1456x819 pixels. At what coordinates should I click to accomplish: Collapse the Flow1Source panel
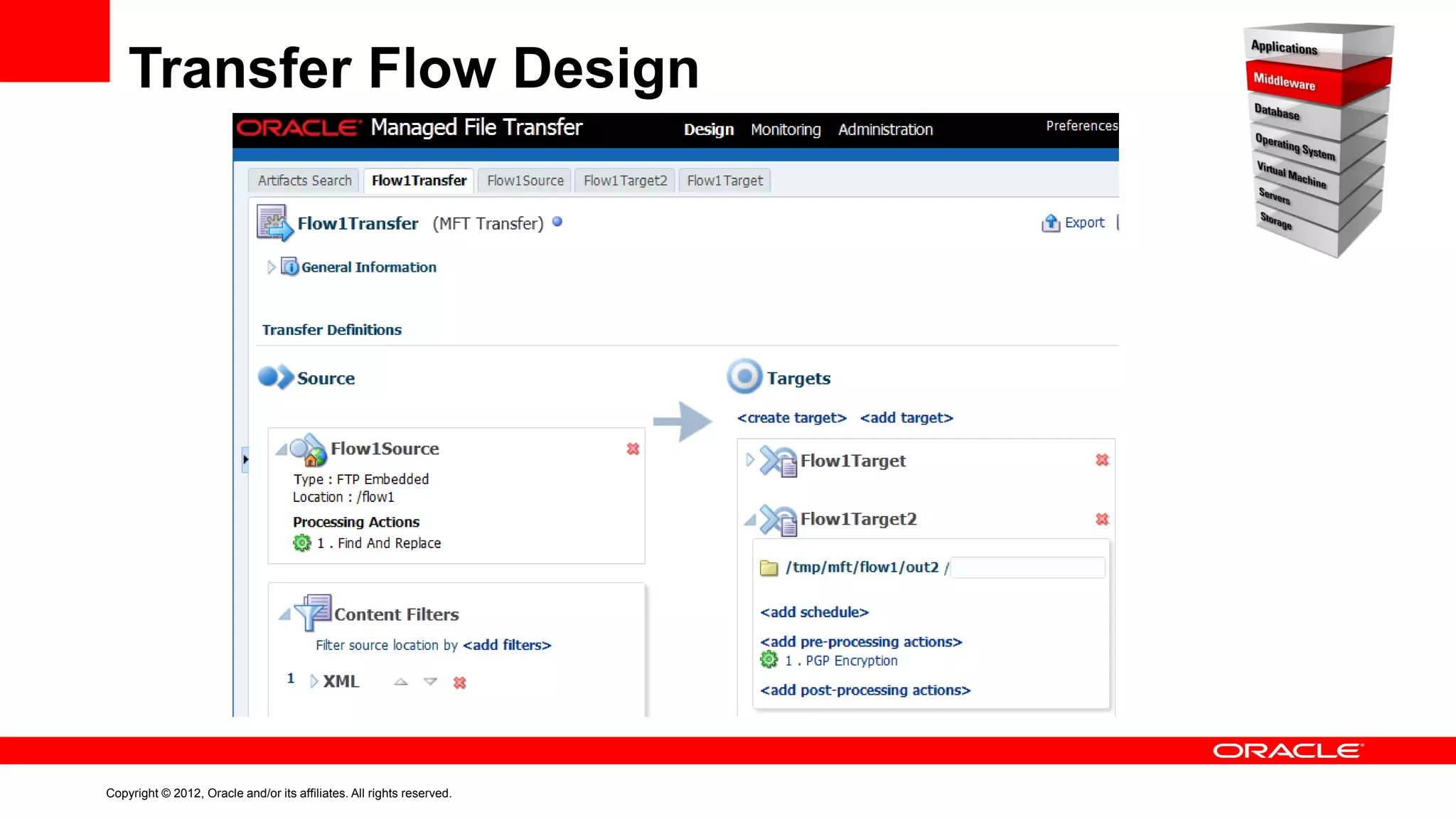282,449
